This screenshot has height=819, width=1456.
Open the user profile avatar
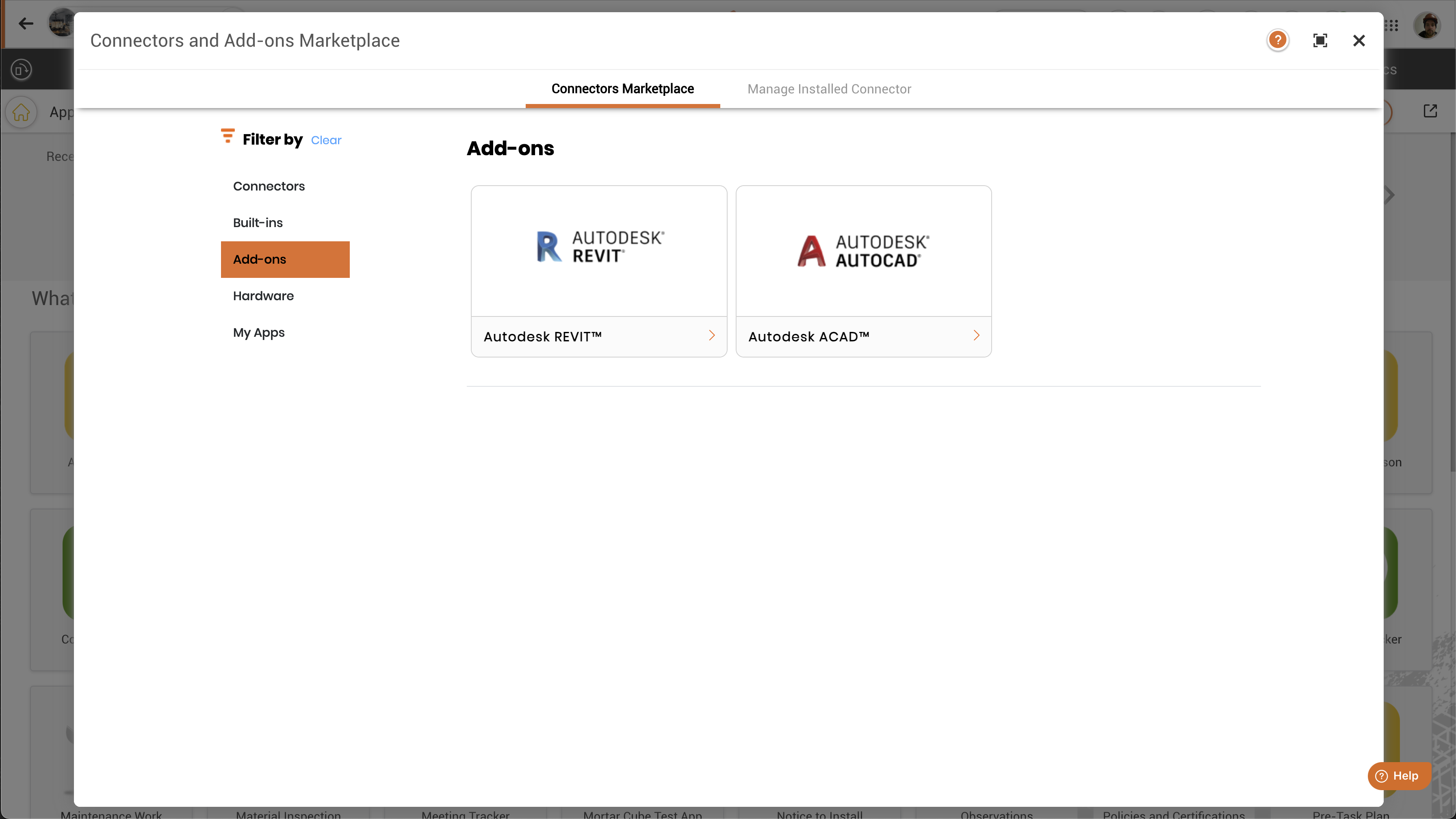point(1427,26)
